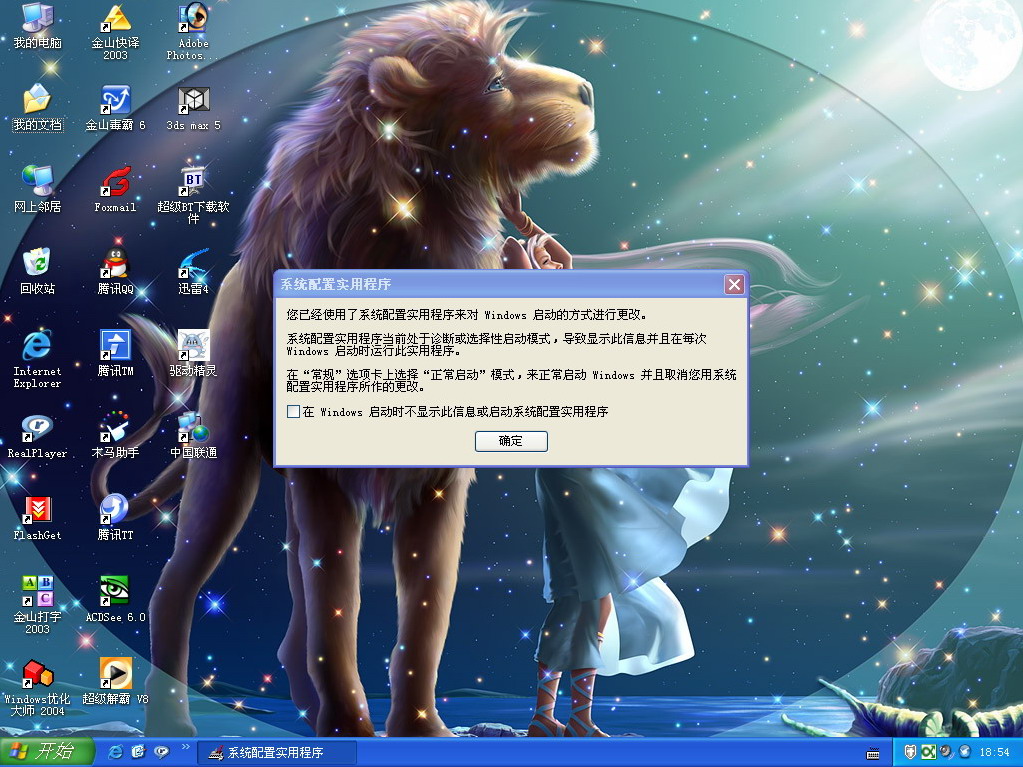Click the 金山快译 2003 shortcut
This screenshot has height=767, width=1023.
115,31
